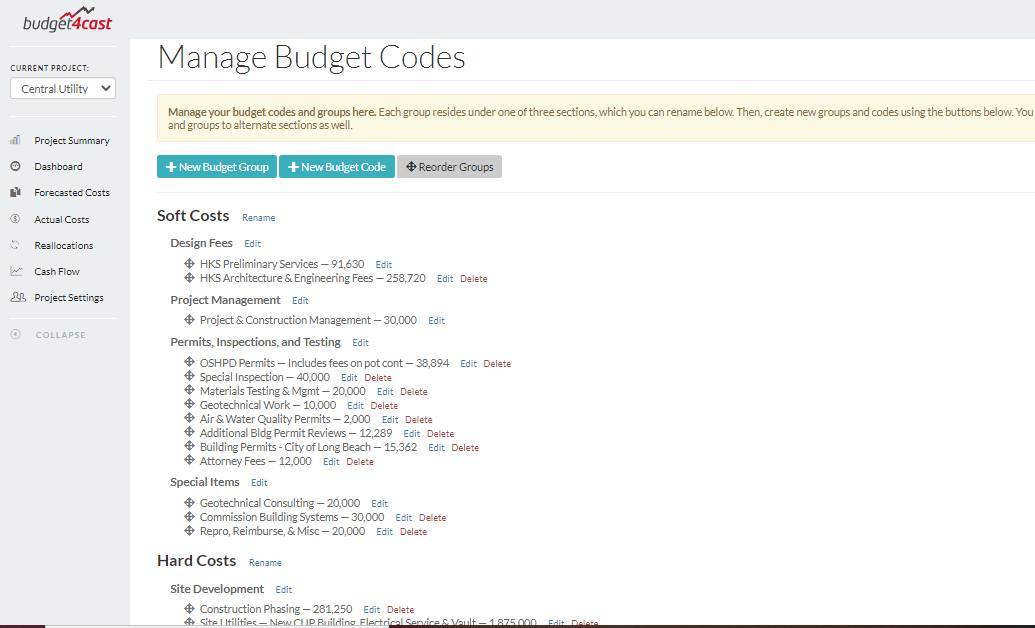Click the Dashboard gauge icon

tap(16, 166)
